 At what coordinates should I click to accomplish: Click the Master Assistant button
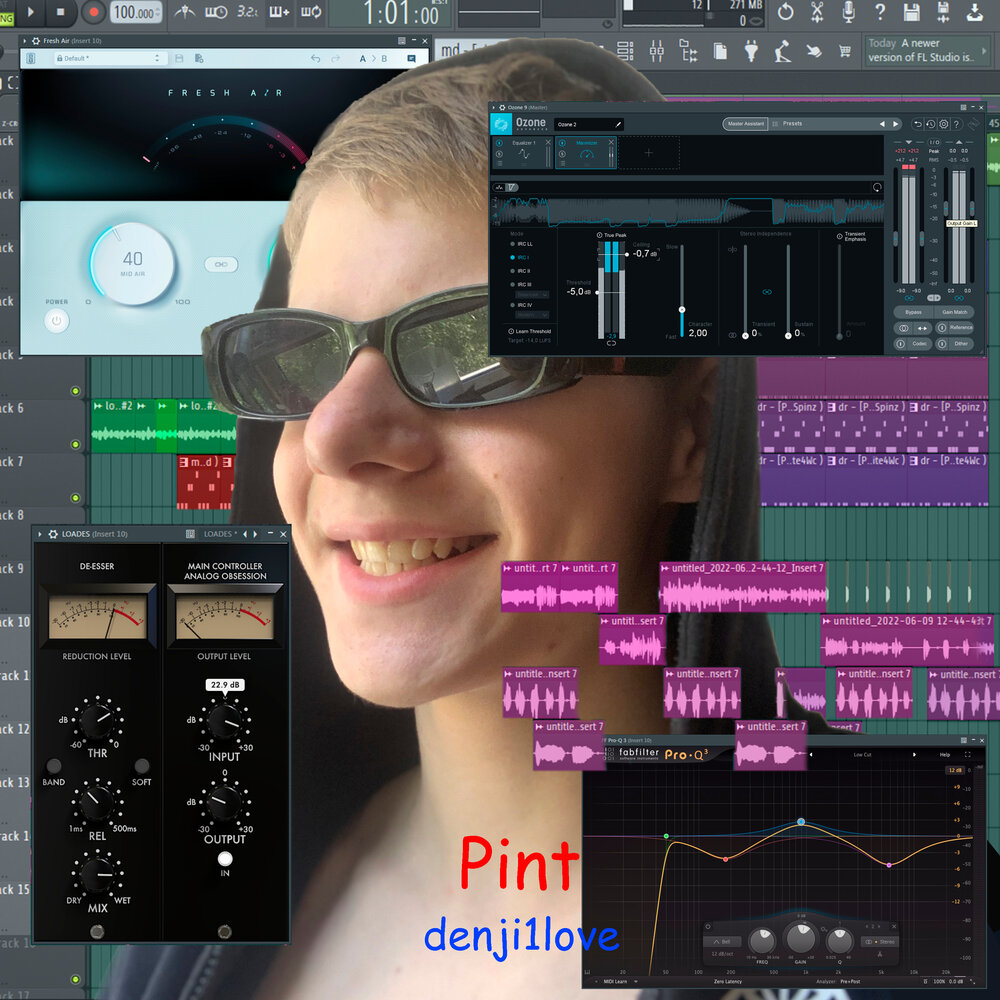coord(745,124)
